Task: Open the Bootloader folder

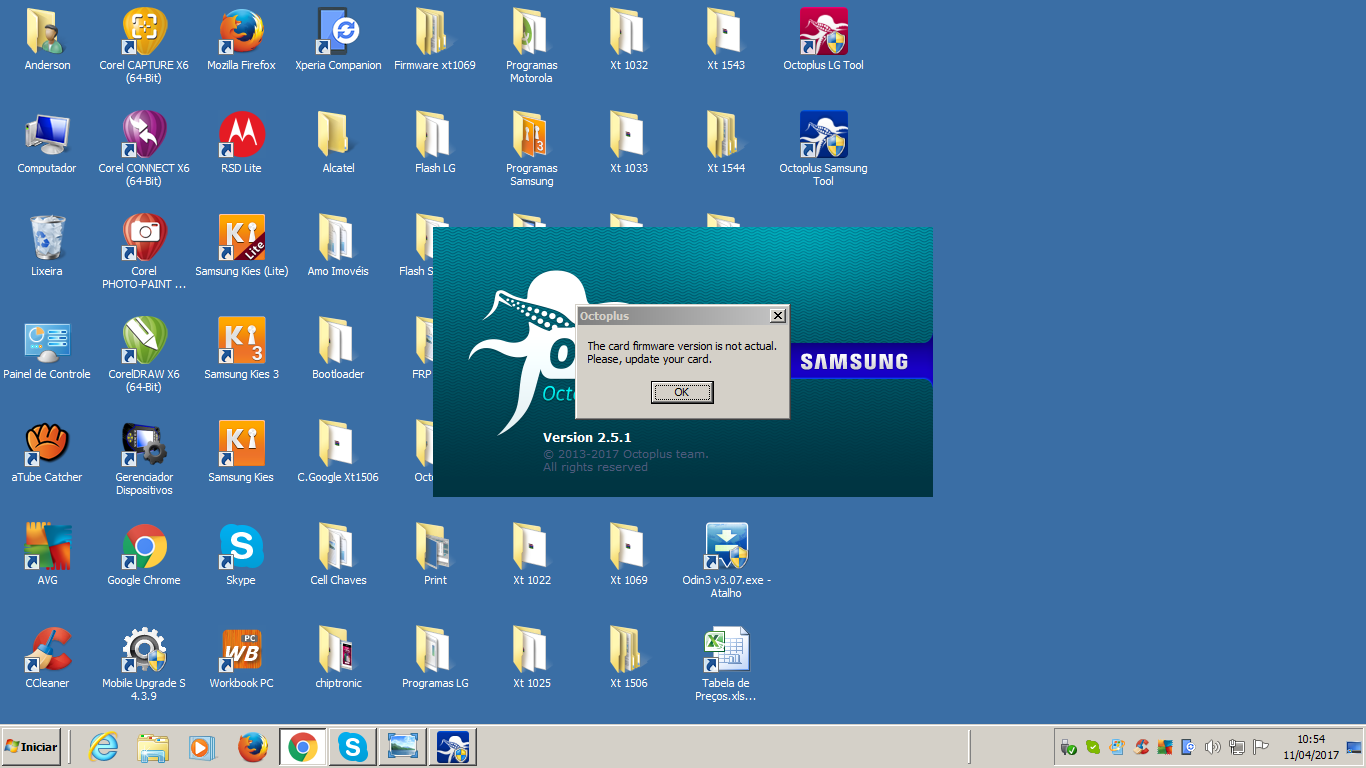Action: tap(338, 349)
